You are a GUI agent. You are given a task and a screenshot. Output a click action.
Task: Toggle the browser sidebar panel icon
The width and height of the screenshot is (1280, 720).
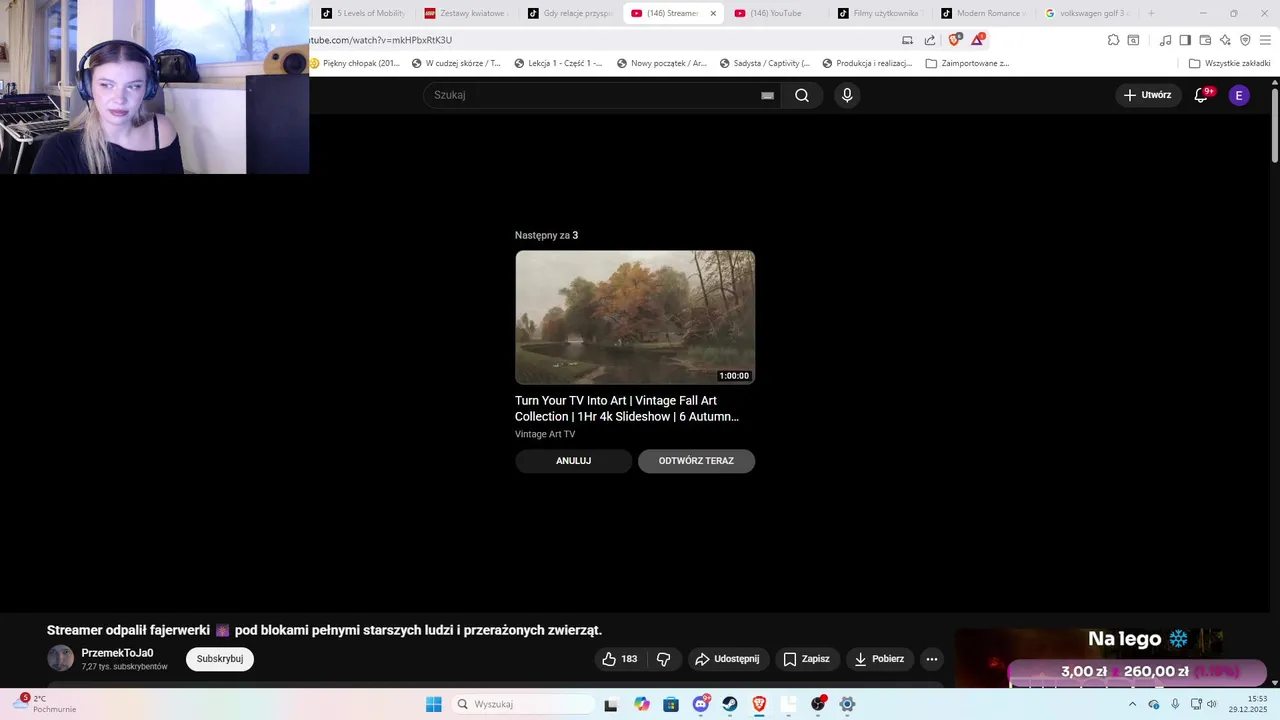pyautogui.click(x=1185, y=40)
